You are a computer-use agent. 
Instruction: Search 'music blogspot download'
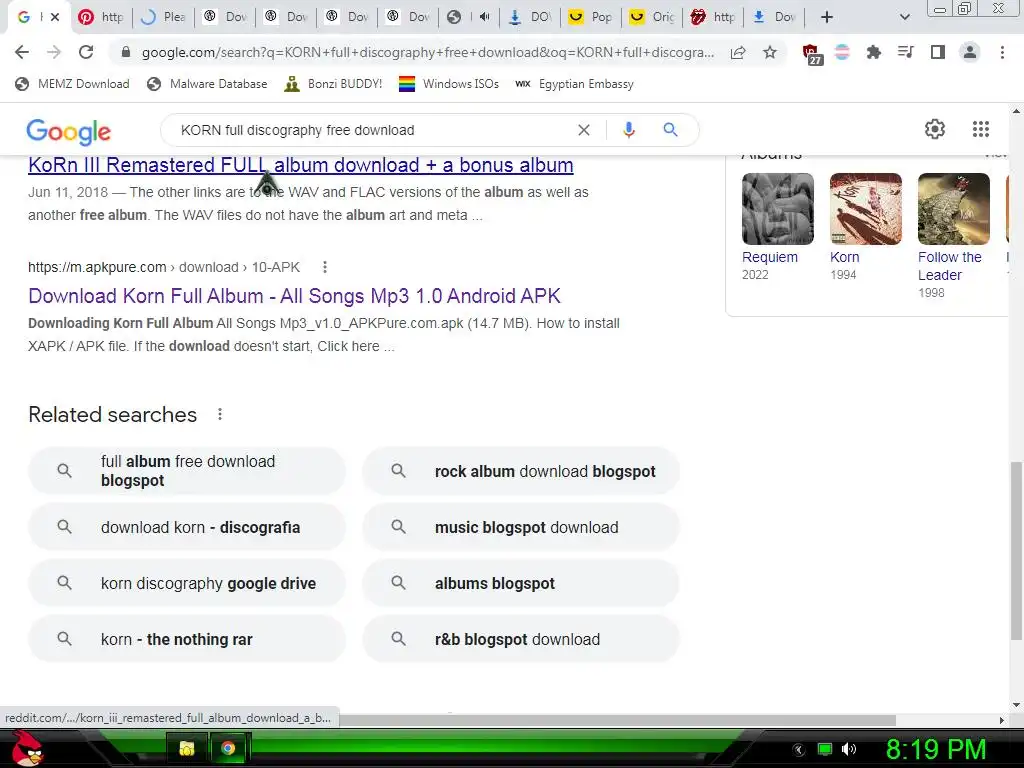[x=521, y=527]
